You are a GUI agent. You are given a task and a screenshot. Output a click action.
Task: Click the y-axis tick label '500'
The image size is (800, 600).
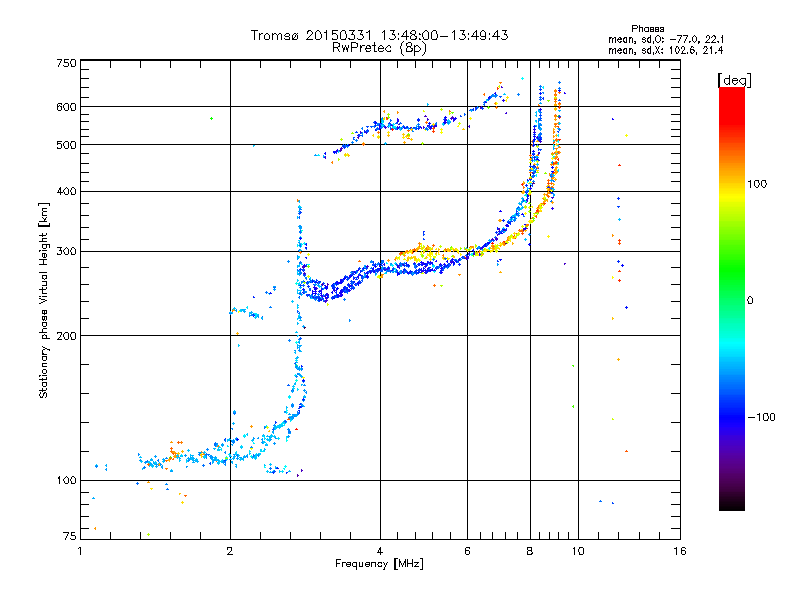(66, 145)
